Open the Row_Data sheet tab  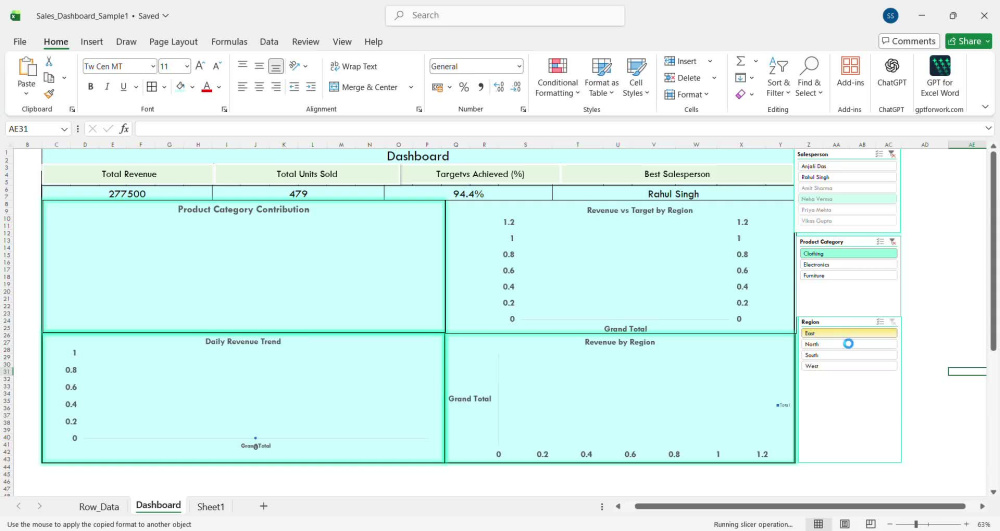tap(99, 507)
